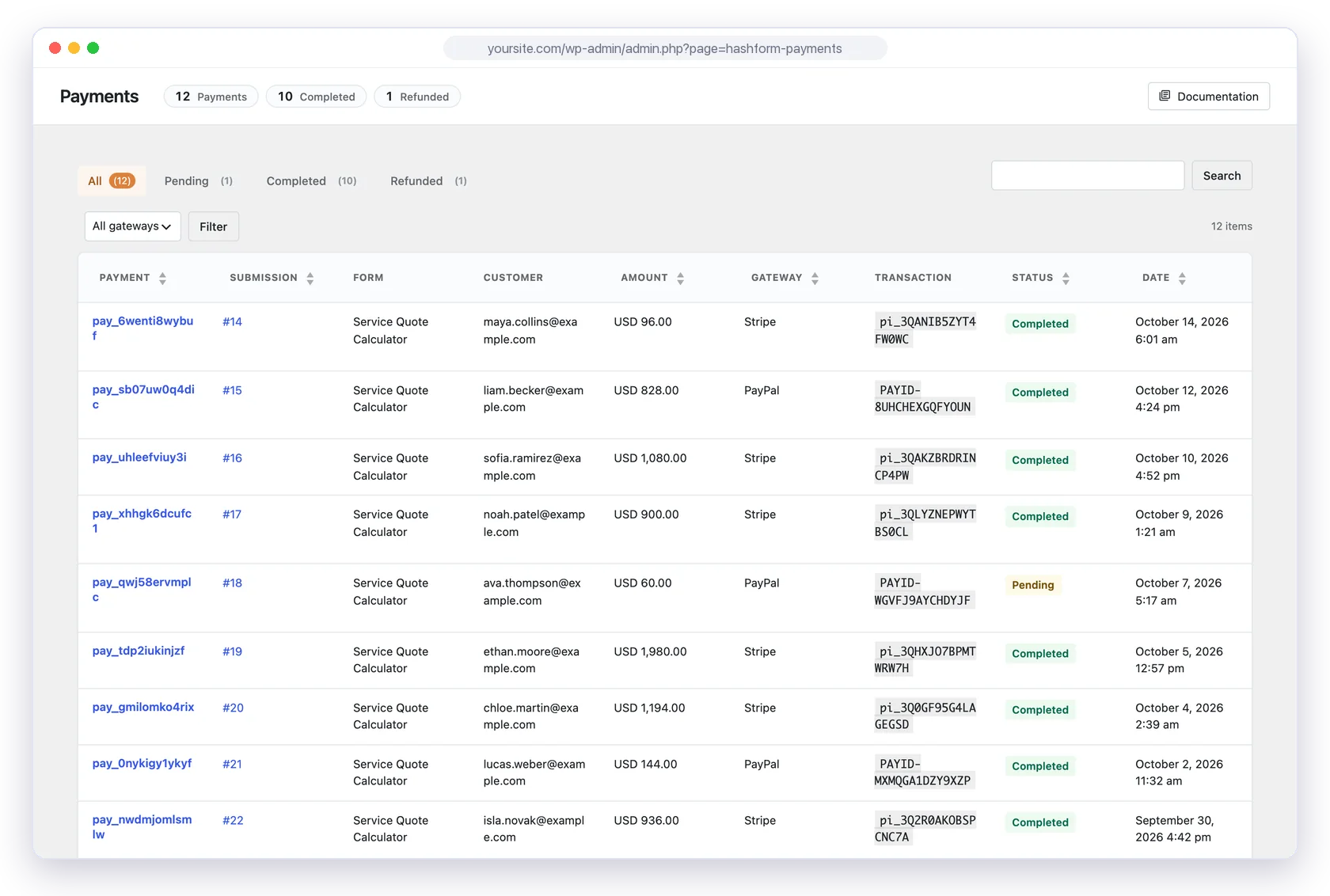Click the Transaction column header

(x=913, y=278)
